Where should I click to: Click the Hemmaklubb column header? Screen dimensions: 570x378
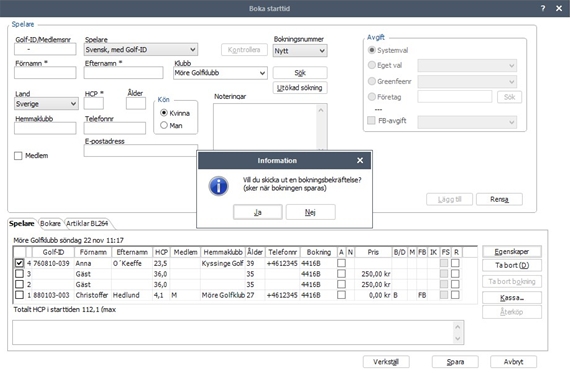click(x=223, y=252)
